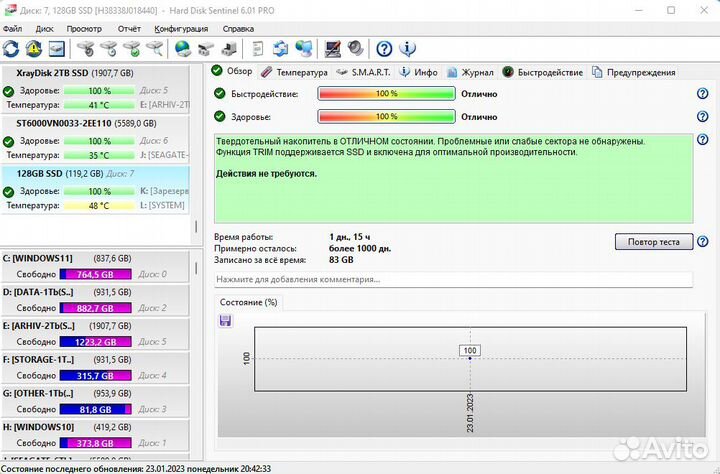Click the 41 °C temperature of XrayDisk
This screenshot has height=474, width=720.
pyautogui.click(x=99, y=105)
